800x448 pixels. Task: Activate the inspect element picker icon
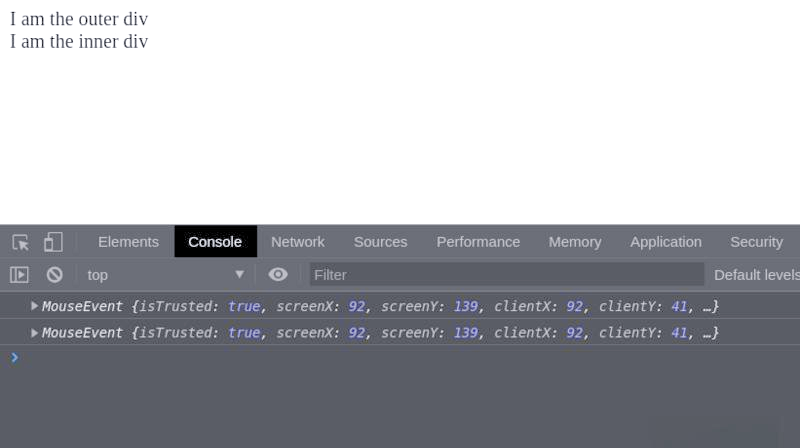[20, 242]
